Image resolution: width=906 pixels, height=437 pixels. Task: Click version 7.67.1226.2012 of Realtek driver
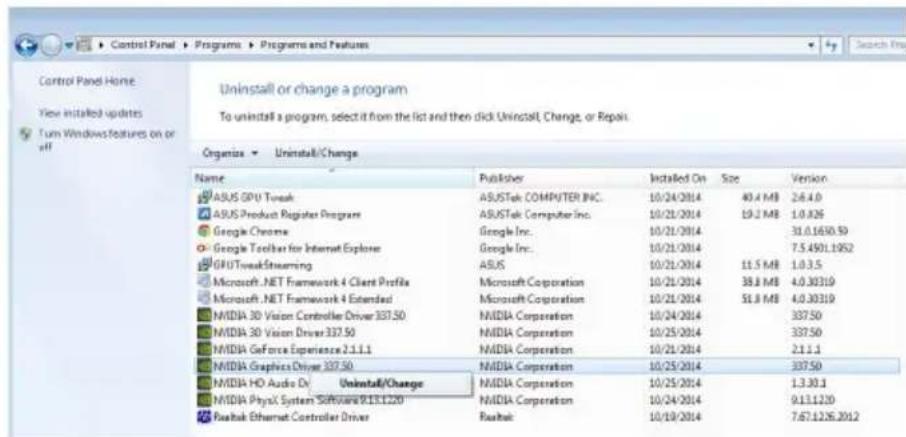(825, 416)
